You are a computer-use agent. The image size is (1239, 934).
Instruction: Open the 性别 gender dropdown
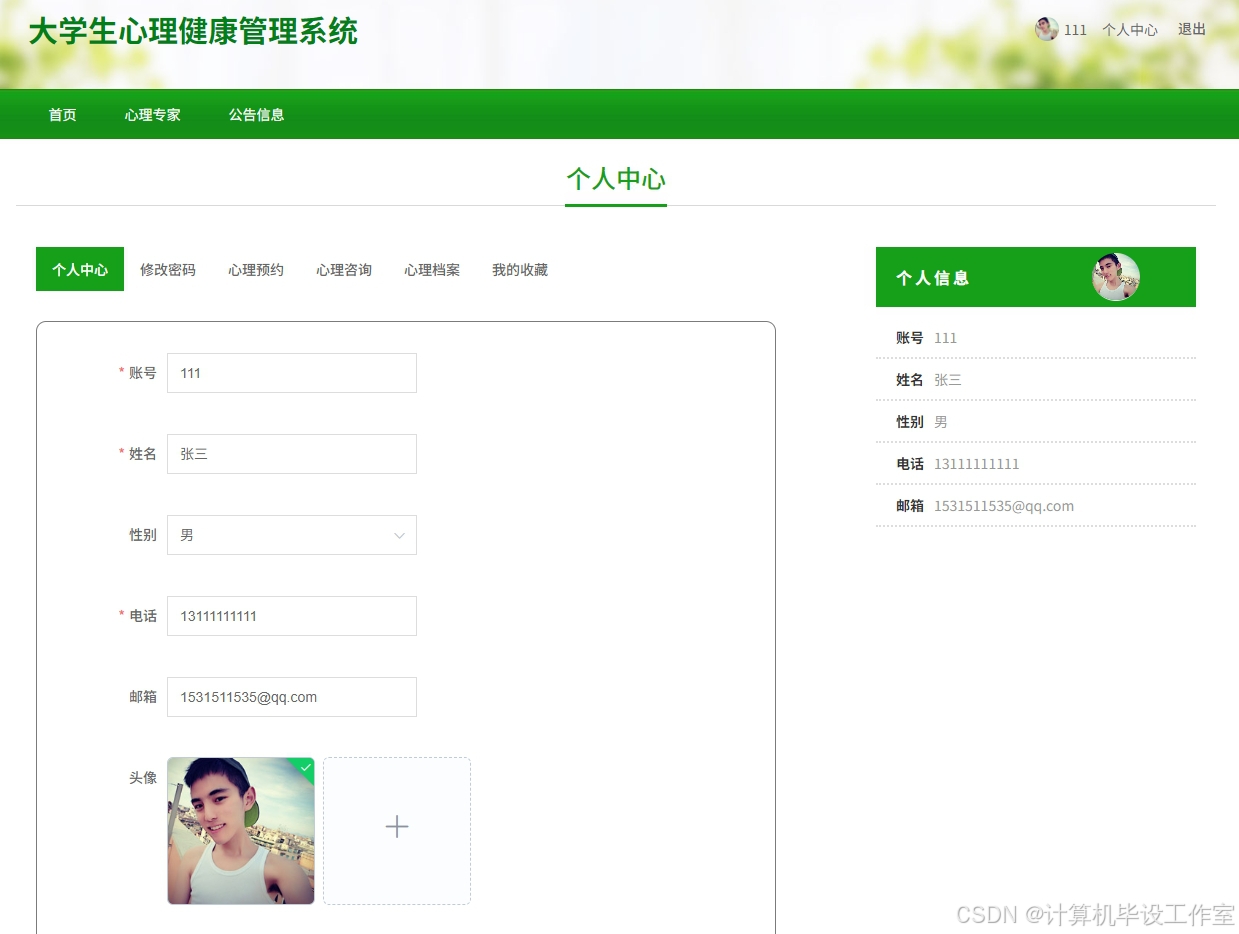pyautogui.click(x=291, y=535)
